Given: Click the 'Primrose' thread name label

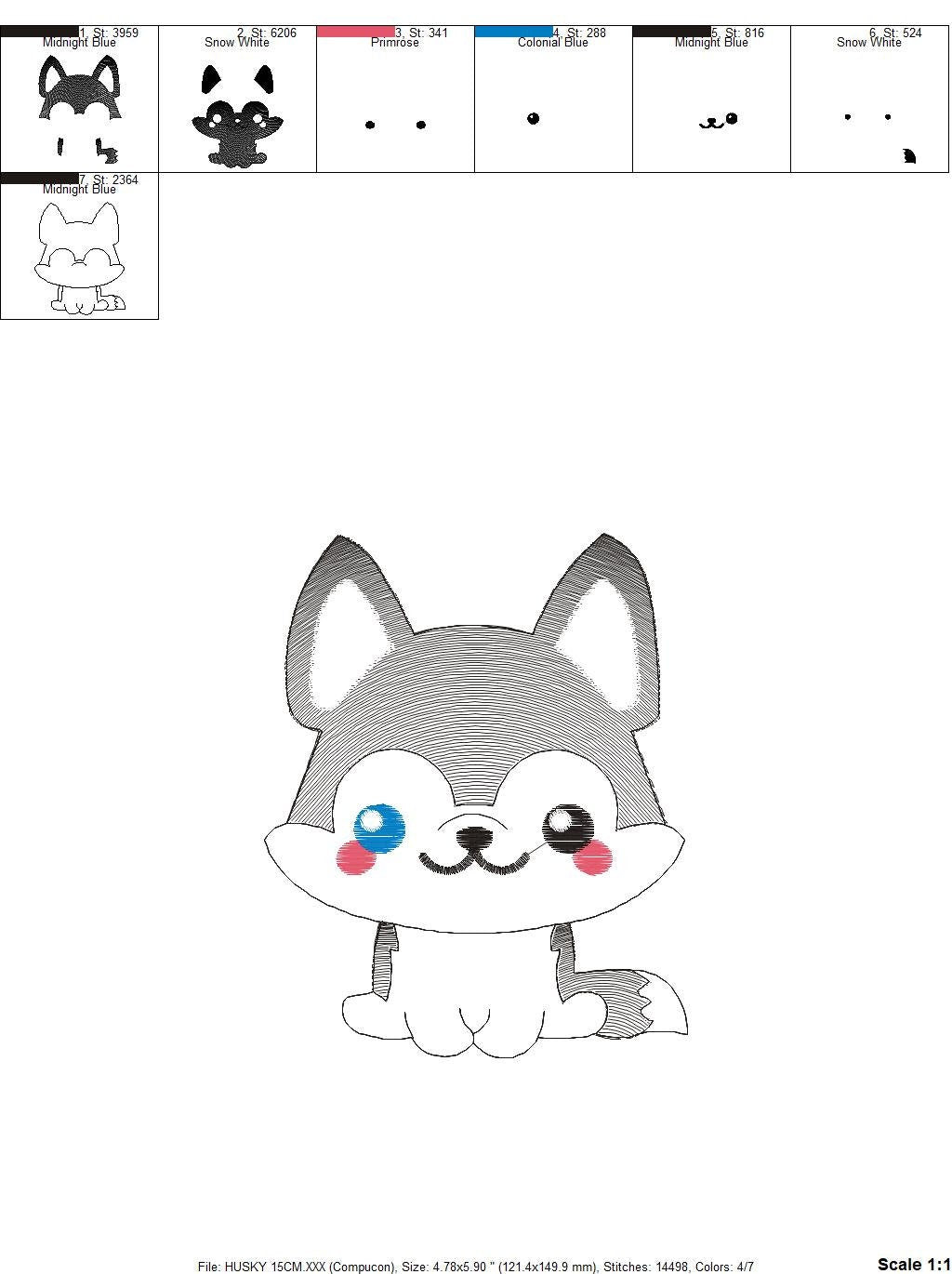Looking at the screenshot, I should click(395, 43).
